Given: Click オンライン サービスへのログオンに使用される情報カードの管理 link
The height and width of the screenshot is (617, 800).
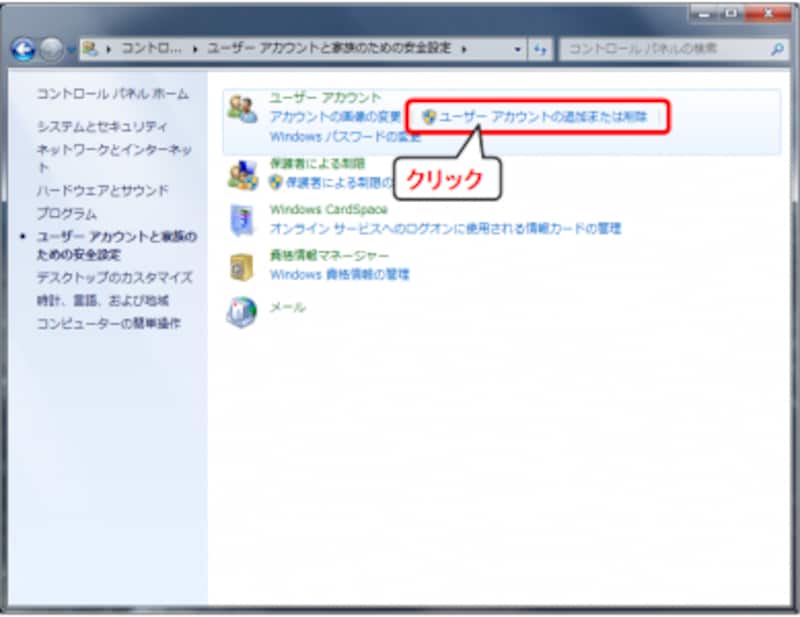Looking at the screenshot, I should click(445, 228).
